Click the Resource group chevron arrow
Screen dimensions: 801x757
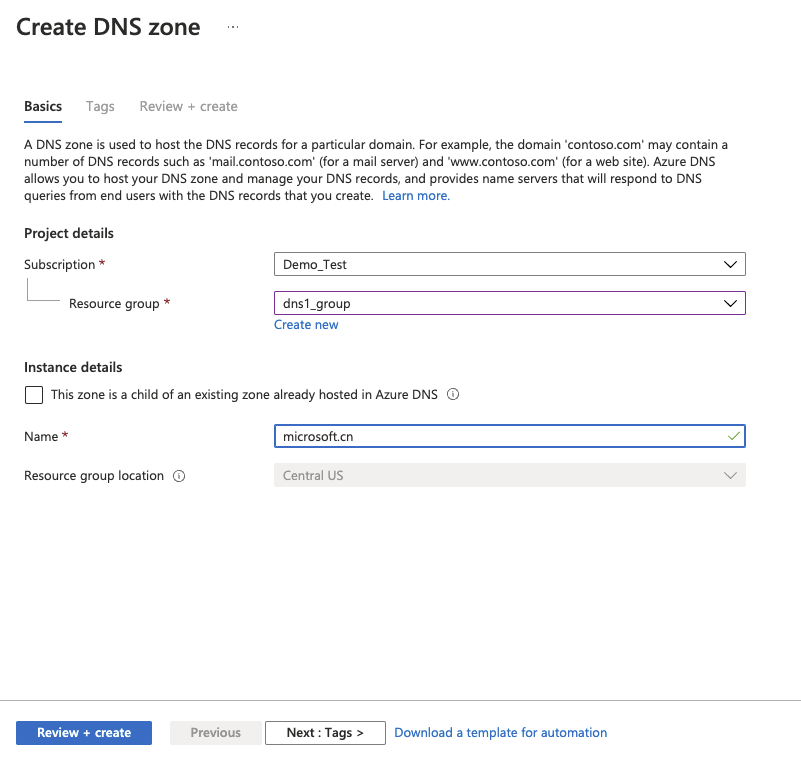click(x=731, y=303)
